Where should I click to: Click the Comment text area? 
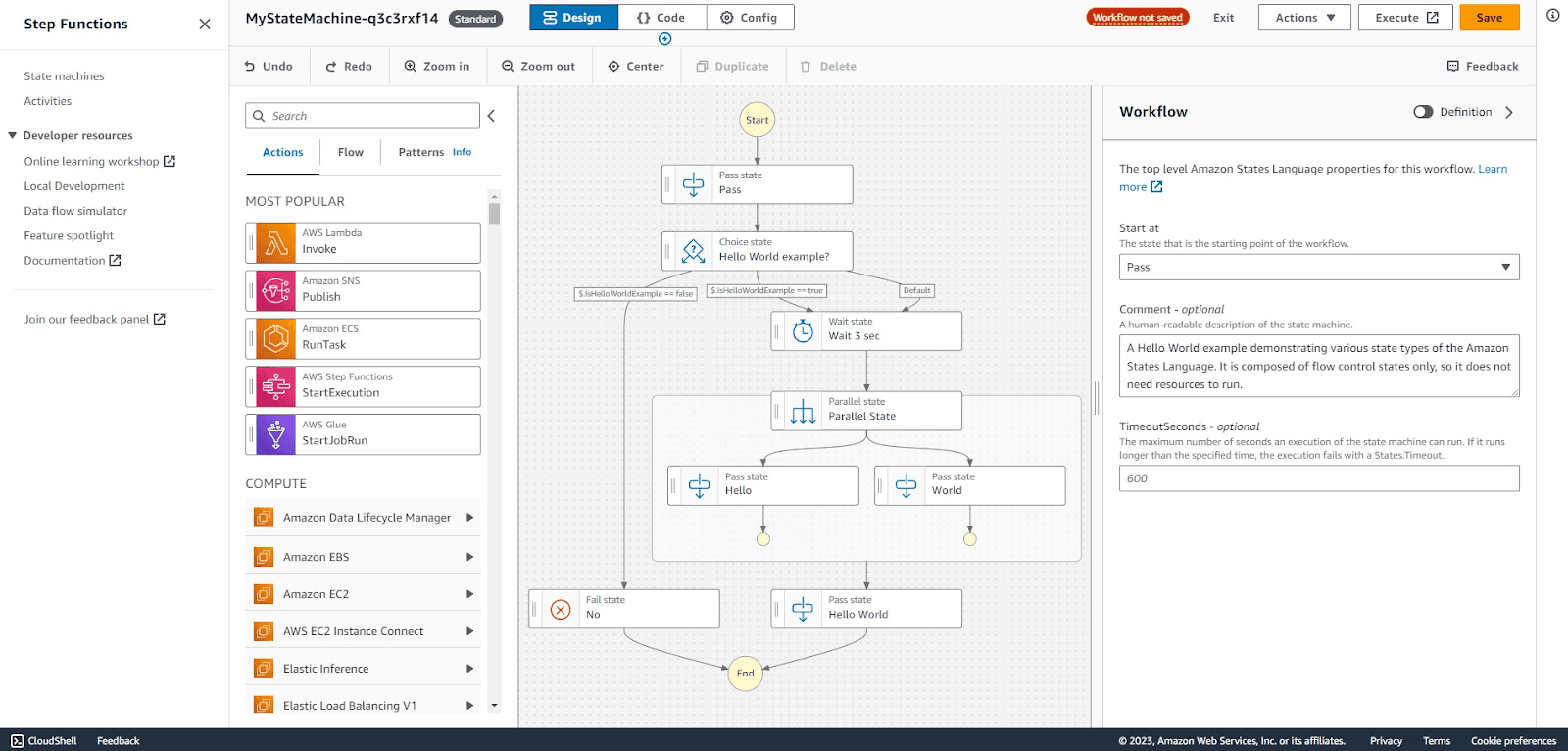tap(1319, 366)
